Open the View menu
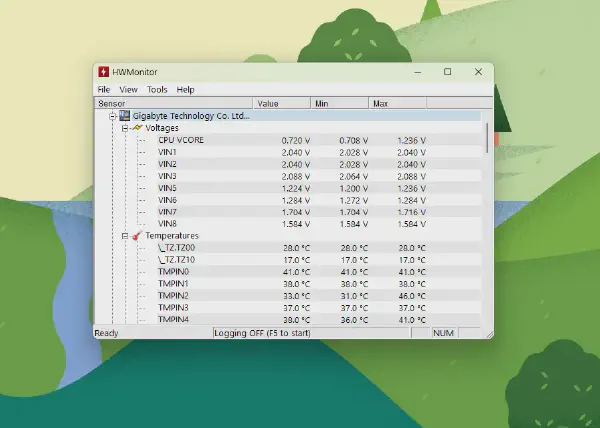This screenshot has width=600, height=428. (128, 90)
